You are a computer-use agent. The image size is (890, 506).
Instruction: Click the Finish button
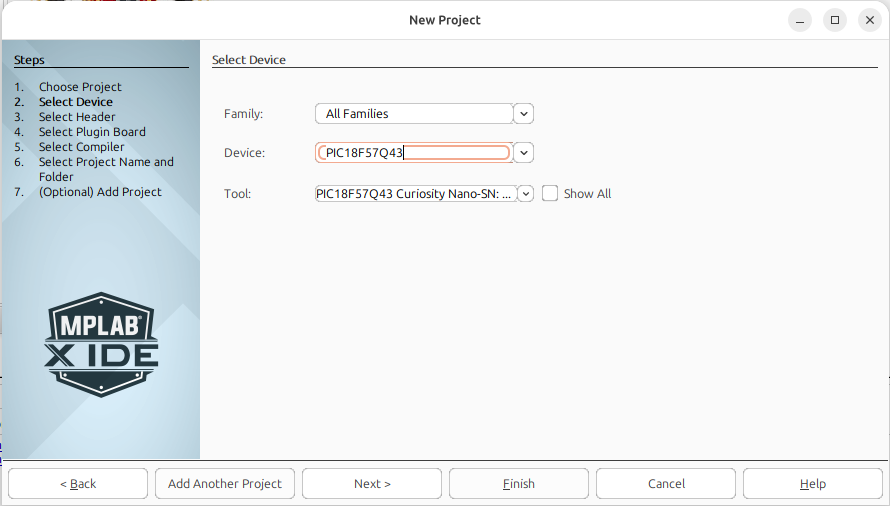tap(519, 483)
